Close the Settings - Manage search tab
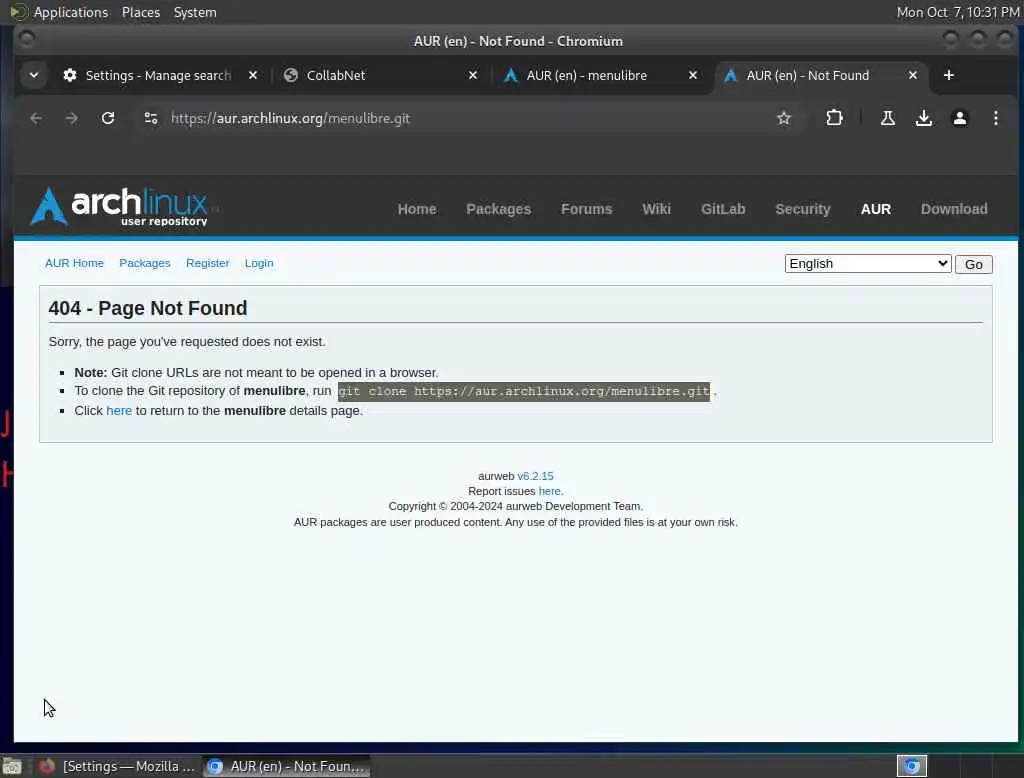This screenshot has height=778, width=1024. click(x=253, y=75)
